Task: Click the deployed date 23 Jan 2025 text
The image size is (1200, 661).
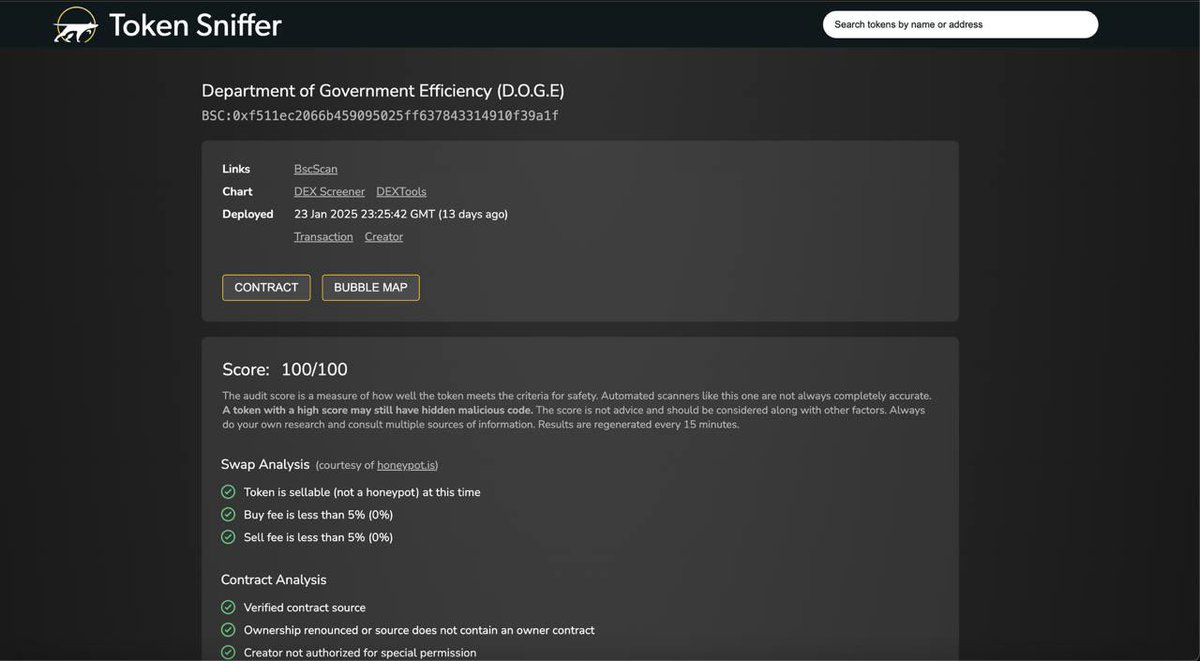Action: coord(401,214)
